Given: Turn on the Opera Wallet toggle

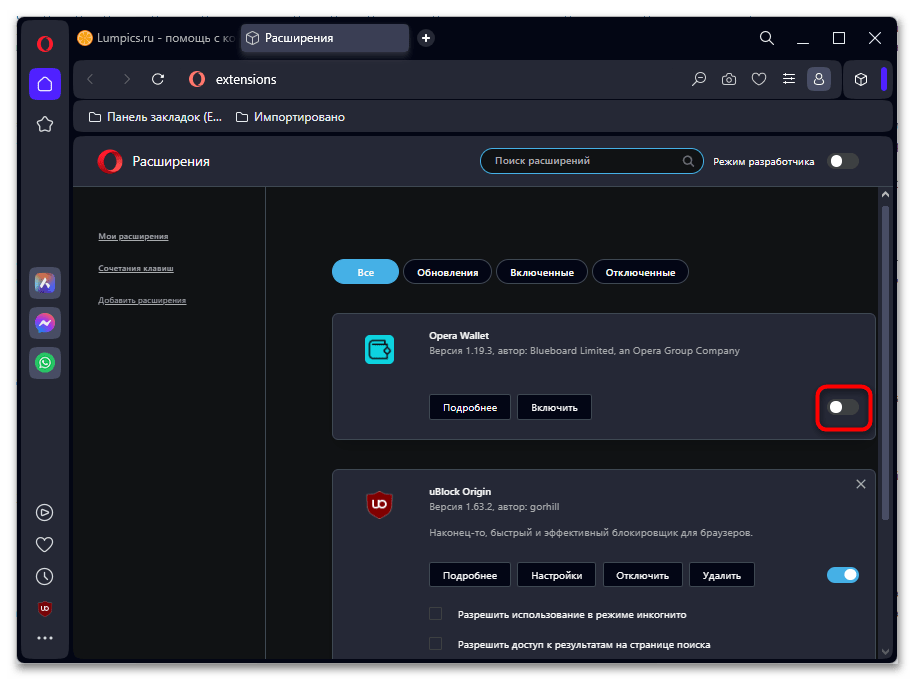Looking at the screenshot, I should 843,407.
